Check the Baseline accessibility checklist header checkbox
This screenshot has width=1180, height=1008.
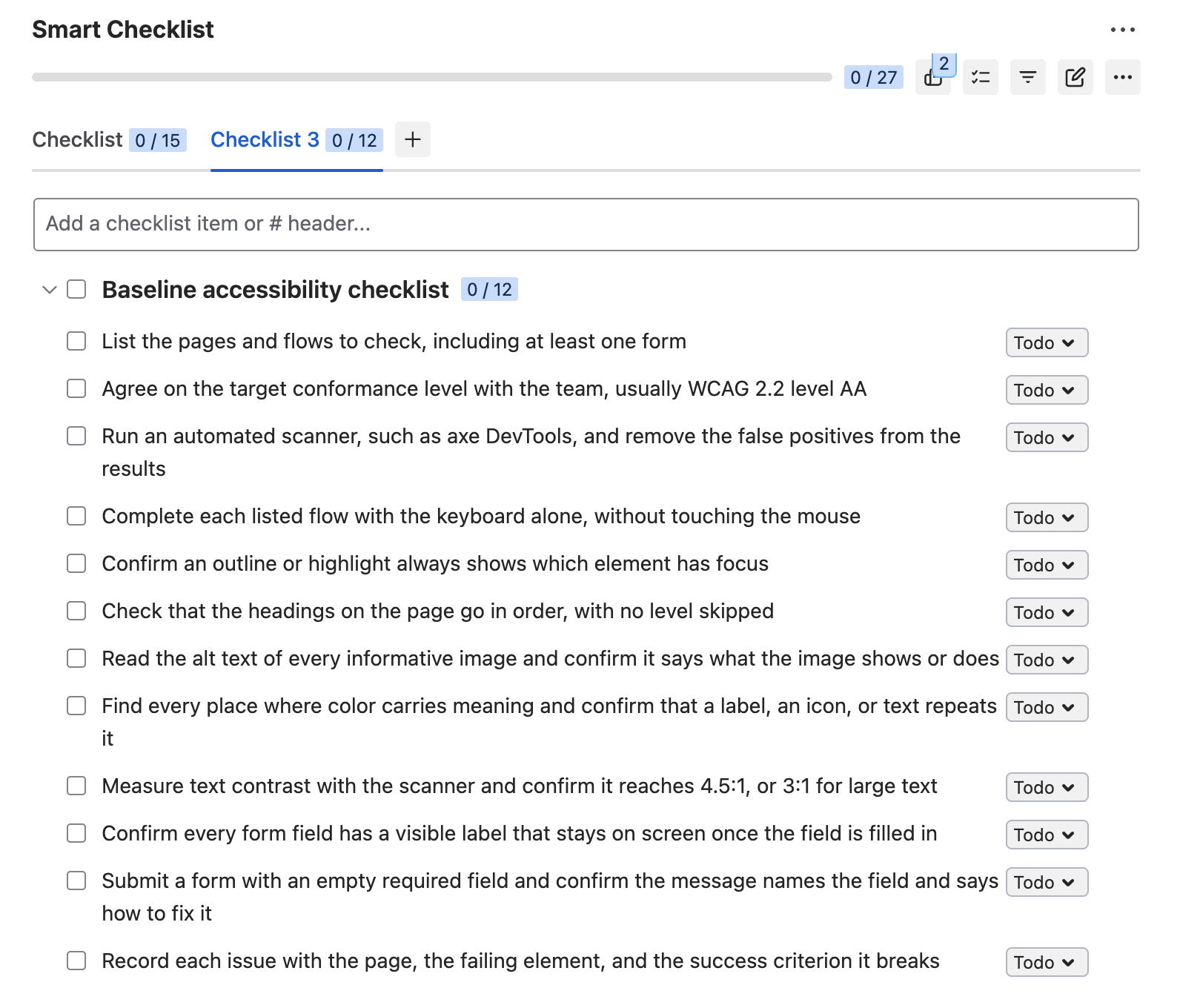click(76, 289)
